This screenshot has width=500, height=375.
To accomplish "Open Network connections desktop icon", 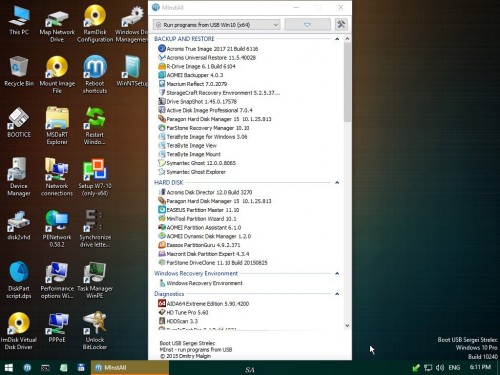I will tap(57, 177).
